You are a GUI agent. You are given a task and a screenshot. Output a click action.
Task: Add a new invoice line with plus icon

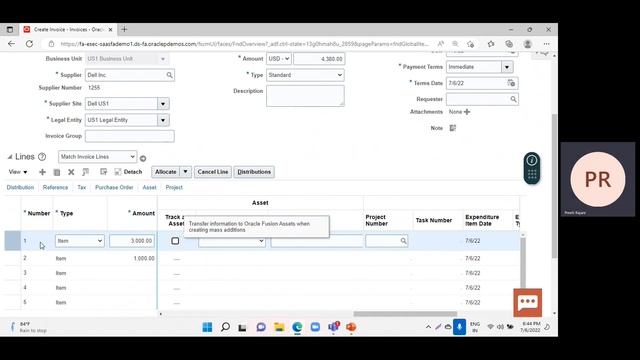coord(42,172)
